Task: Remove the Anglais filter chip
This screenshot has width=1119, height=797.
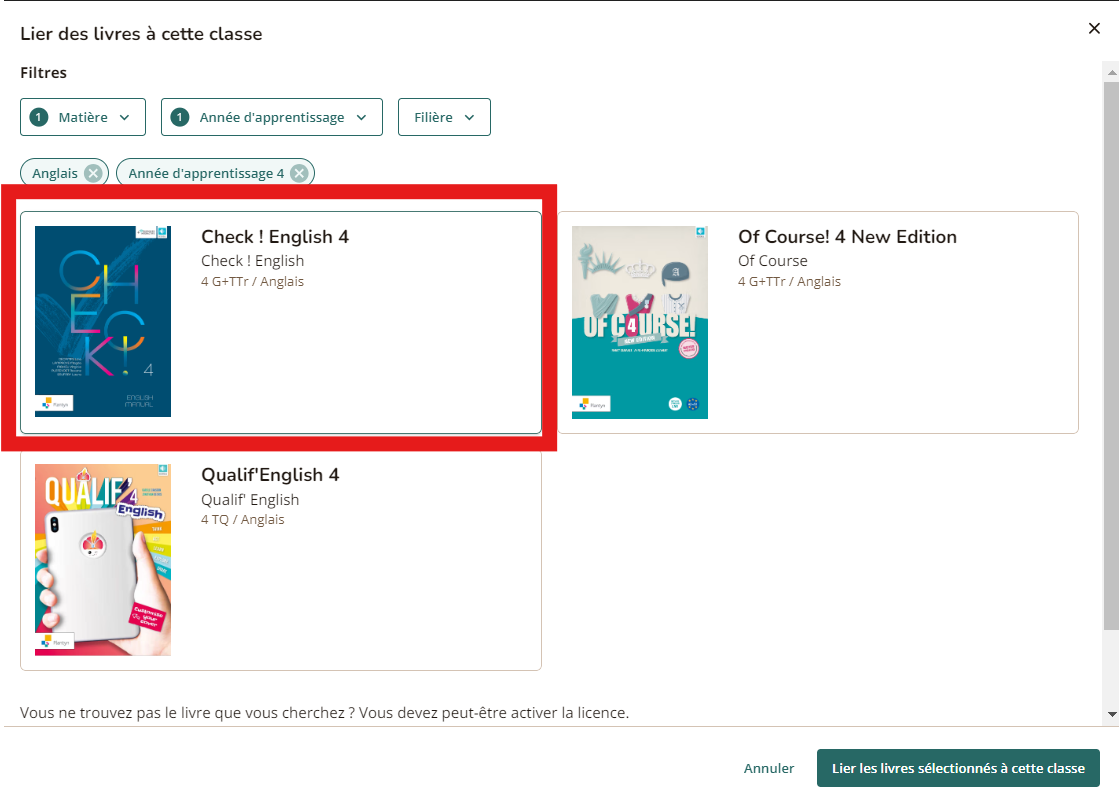Action: click(93, 173)
